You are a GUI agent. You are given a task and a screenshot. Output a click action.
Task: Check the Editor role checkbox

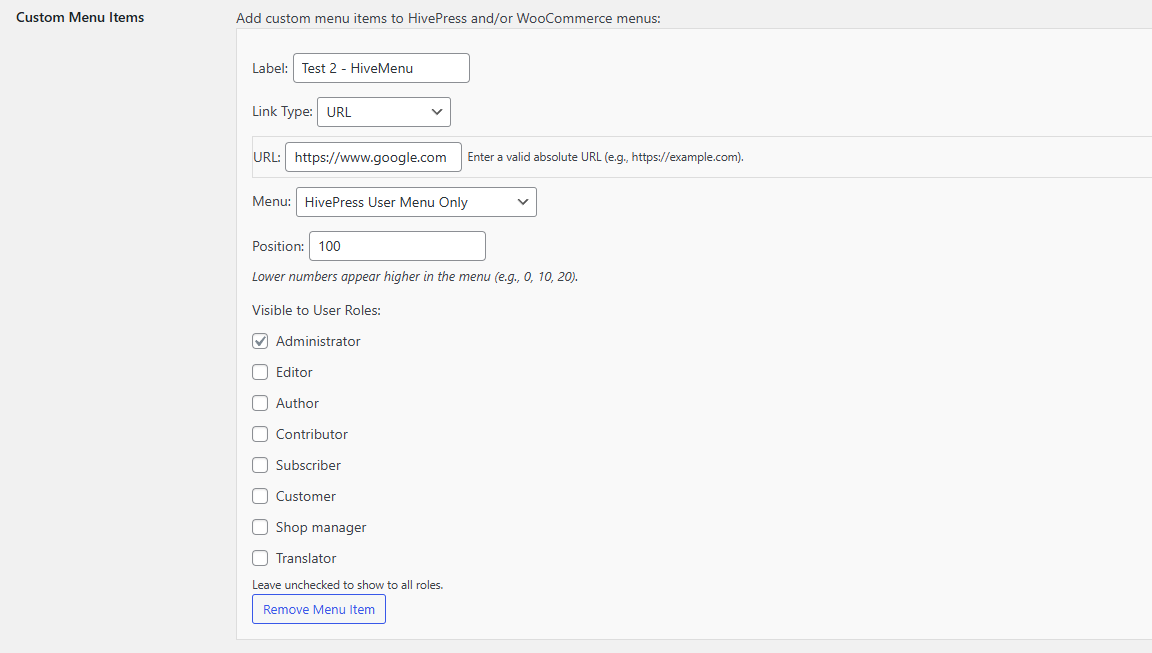pos(260,372)
